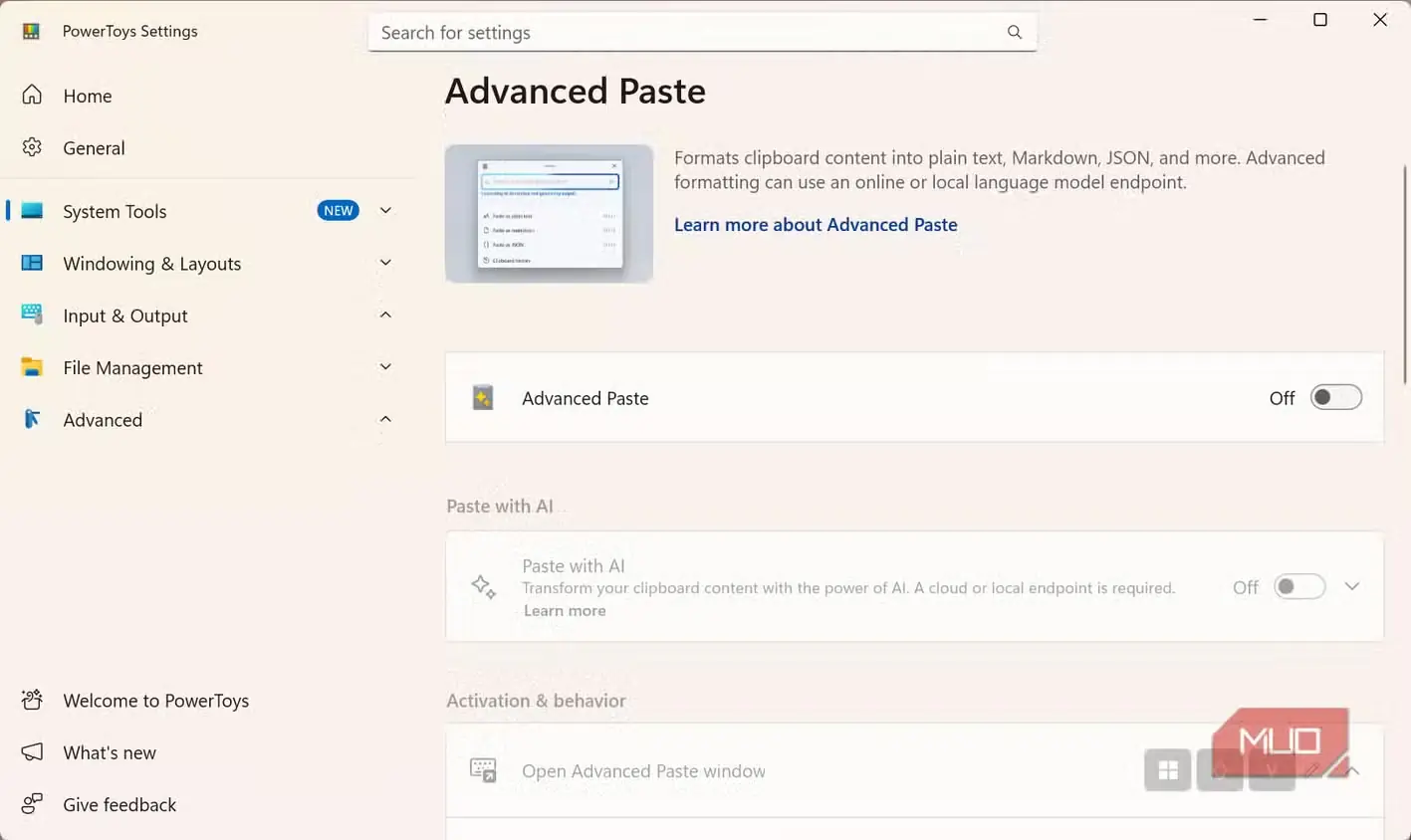
Task: Click the Paste with AI sparkle icon
Action: [x=484, y=586]
